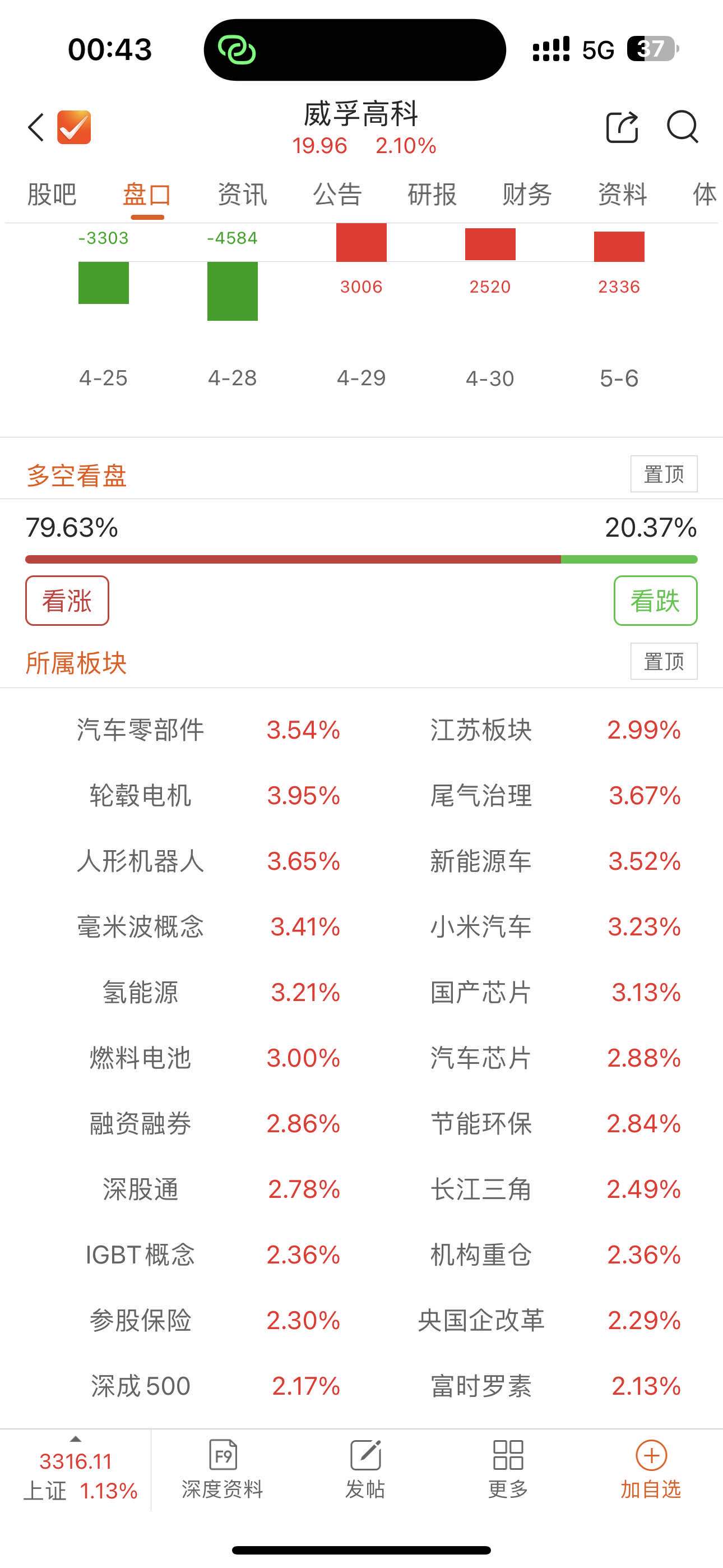Open F9 深度资料 icon
The height and width of the screenshot is (1568, 723).
222,1469
